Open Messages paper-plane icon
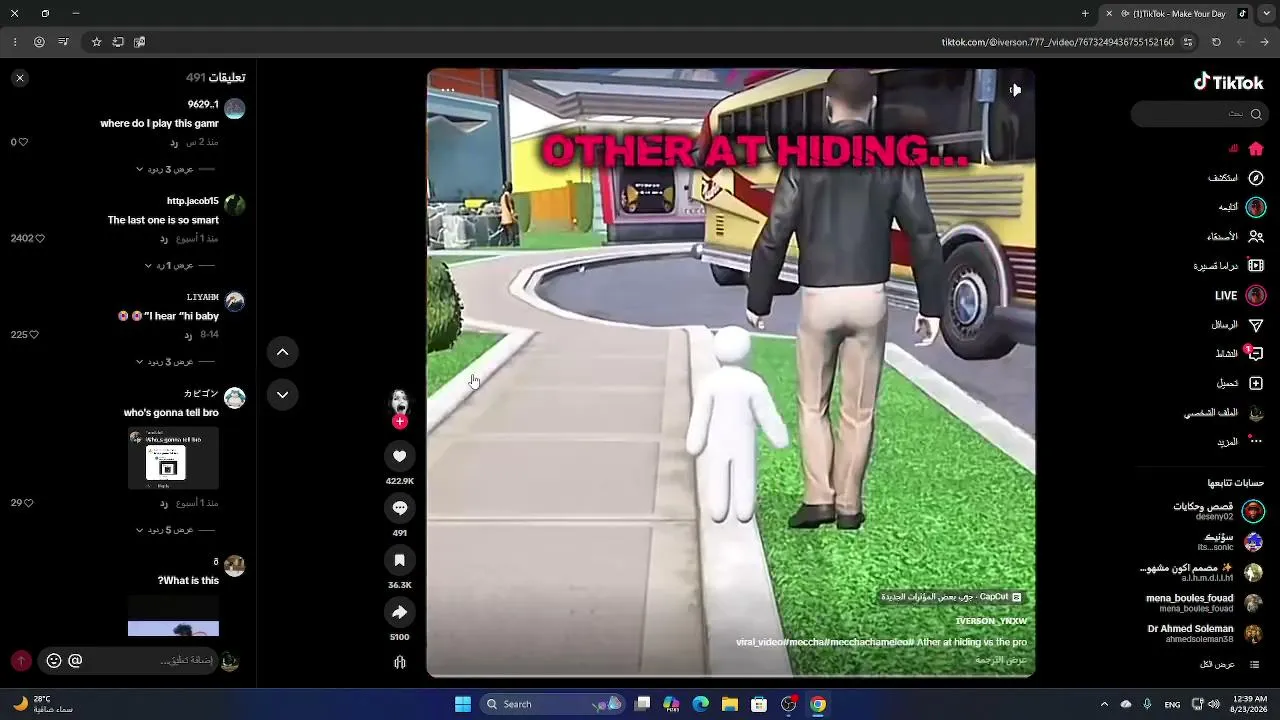The width and height of the screenshot is (1280, 720). 1256,325
